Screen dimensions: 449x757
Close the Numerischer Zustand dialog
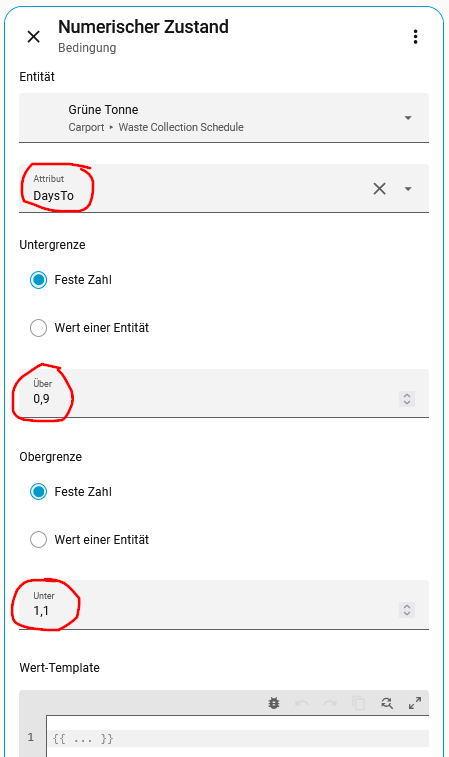[33, 37]
